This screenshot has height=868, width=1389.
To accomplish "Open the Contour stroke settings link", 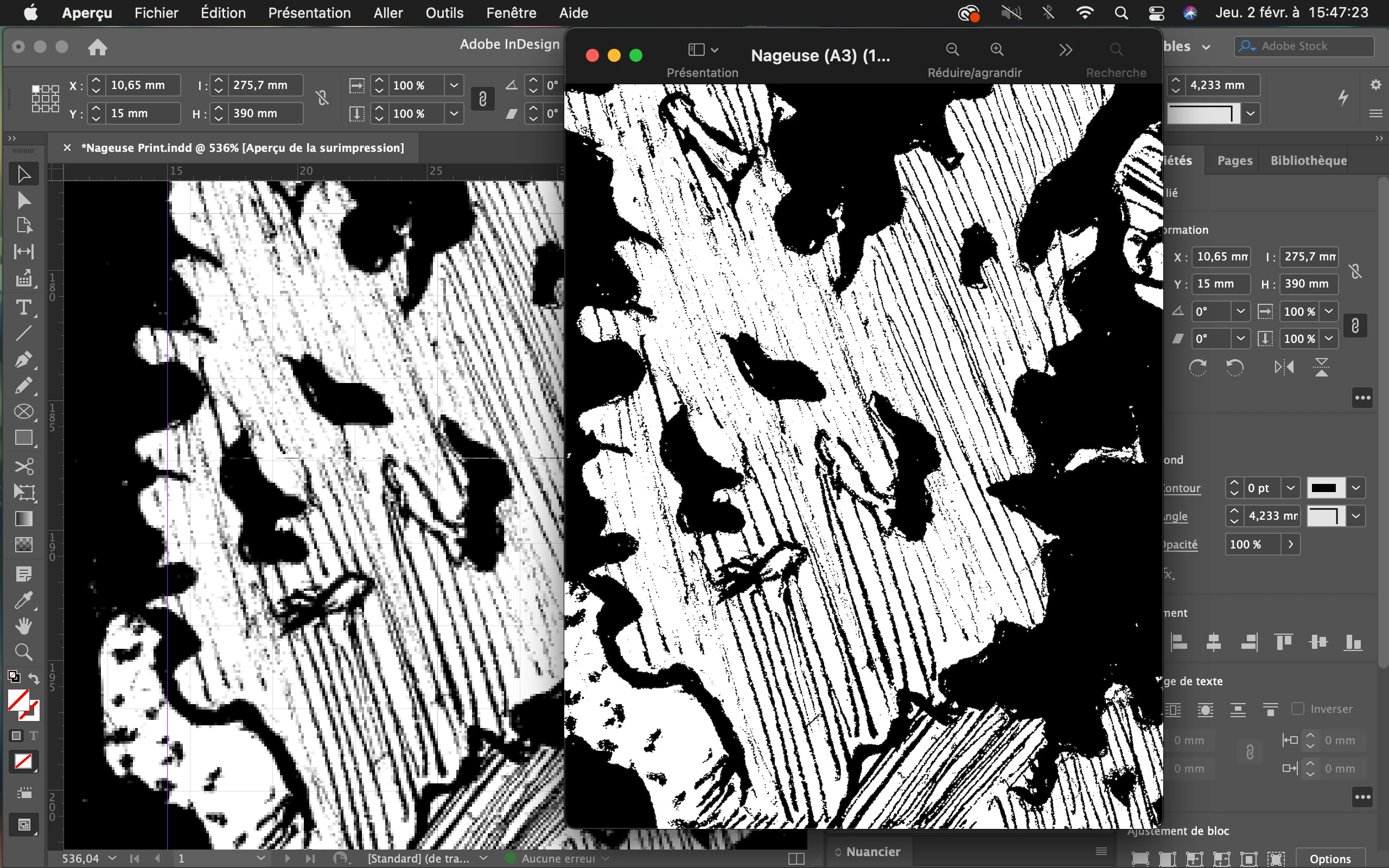I will 1181,488.
